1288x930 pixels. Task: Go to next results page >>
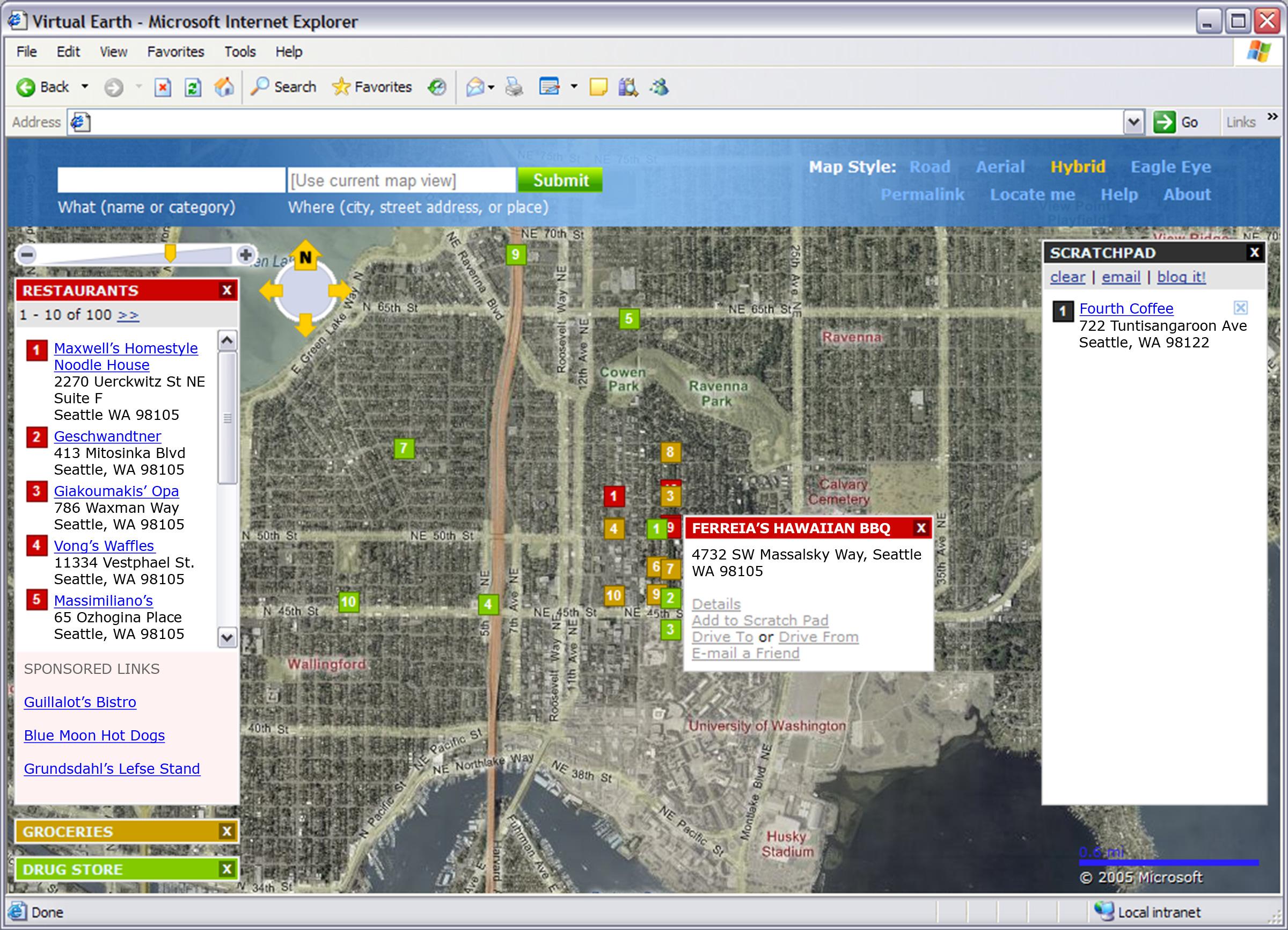pos(128,315)
